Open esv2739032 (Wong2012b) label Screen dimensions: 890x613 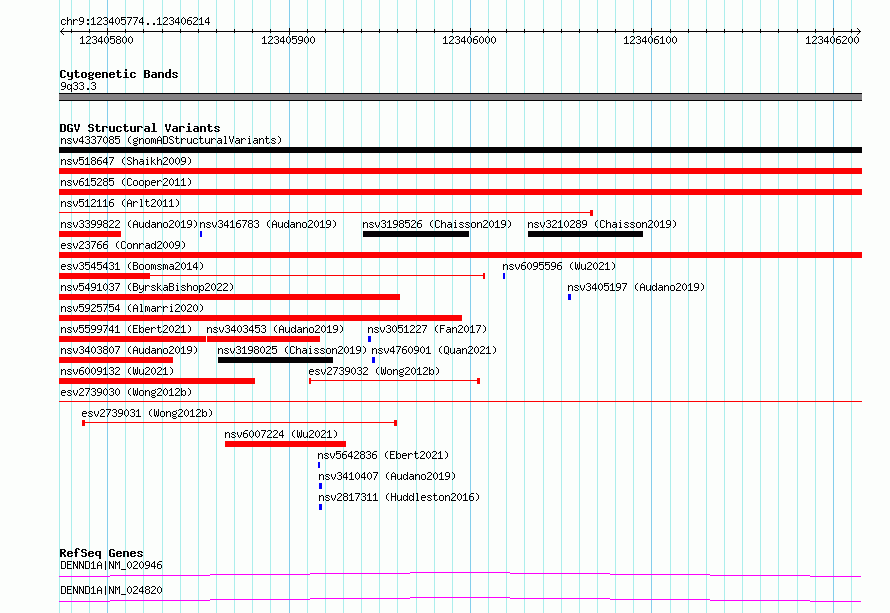tap(374, 371)
